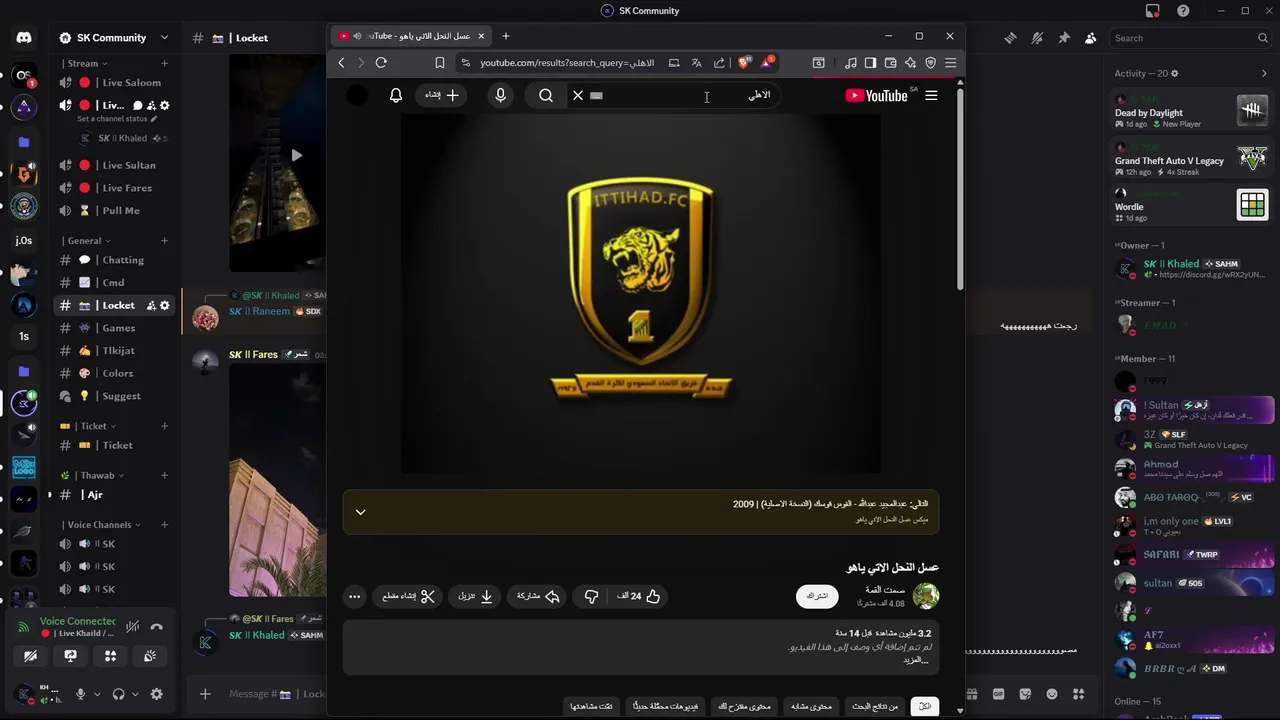This screenshot has width=1280, height=720.
Task: Open browser hamburger main menu
Action: [950, 63]
